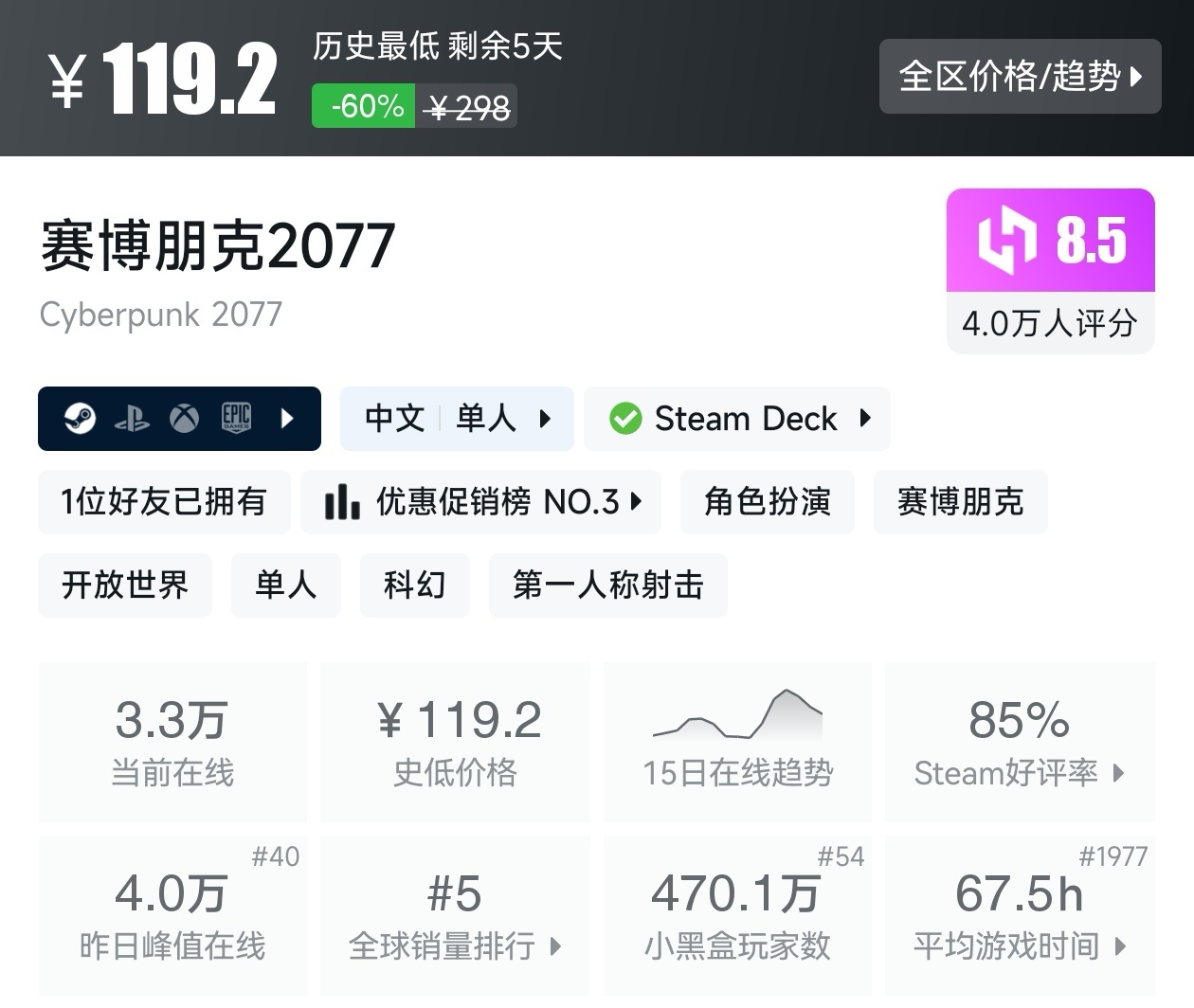This screenshot has height=1008, width=1194.
Task: Open the 优惠促销榜 NO.3 ranking
Action: click(481, 502)
